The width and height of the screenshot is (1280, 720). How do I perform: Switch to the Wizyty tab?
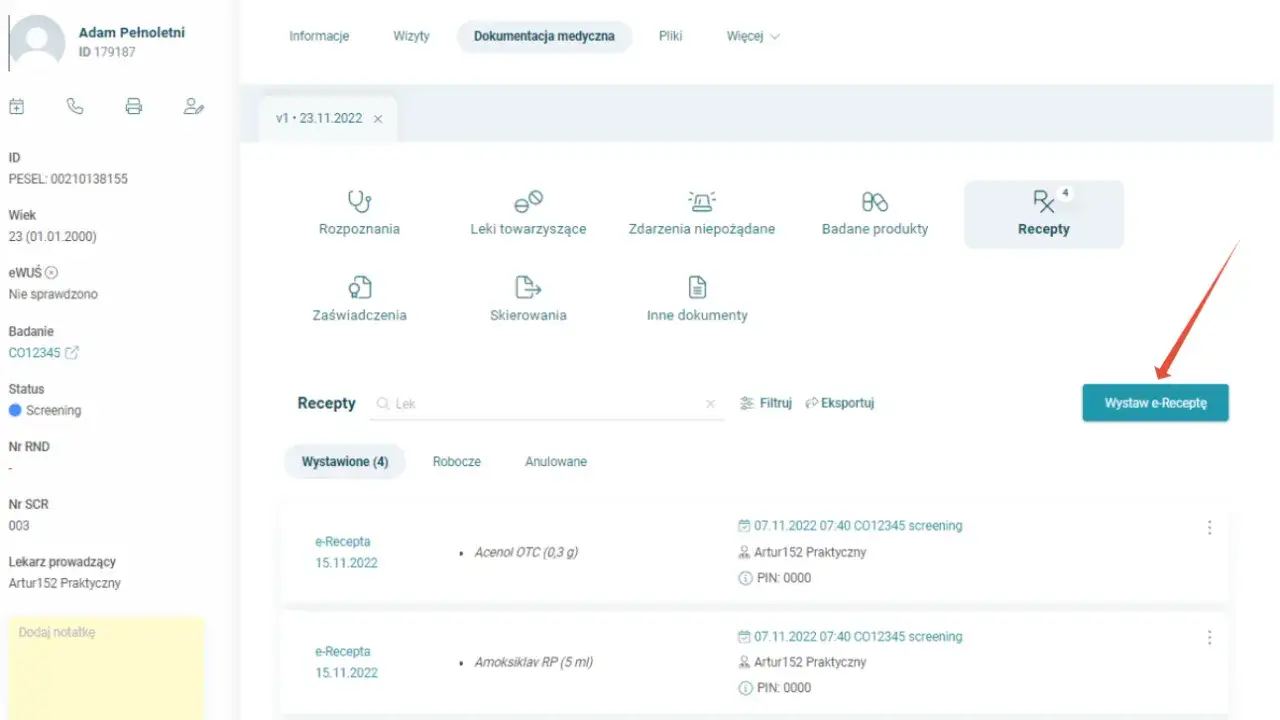[411, 35]
